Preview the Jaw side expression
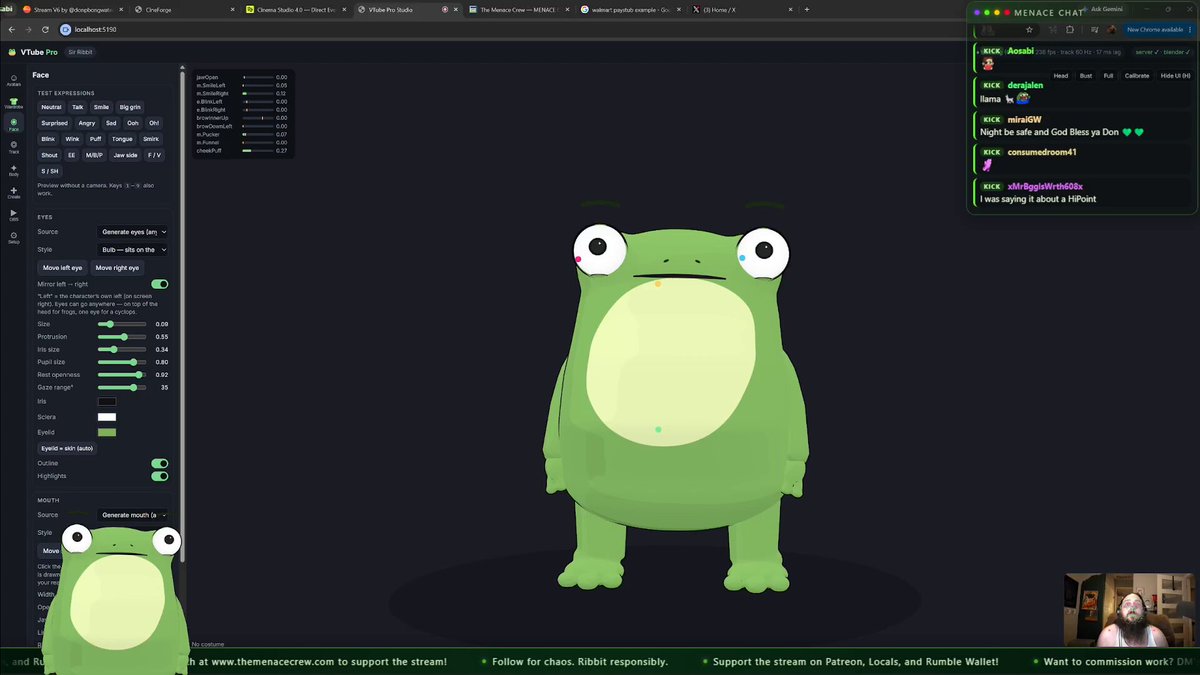 point(126,155)
